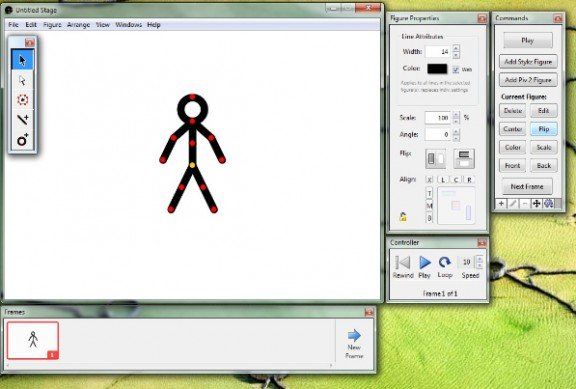Open the Figure menu

52,25
